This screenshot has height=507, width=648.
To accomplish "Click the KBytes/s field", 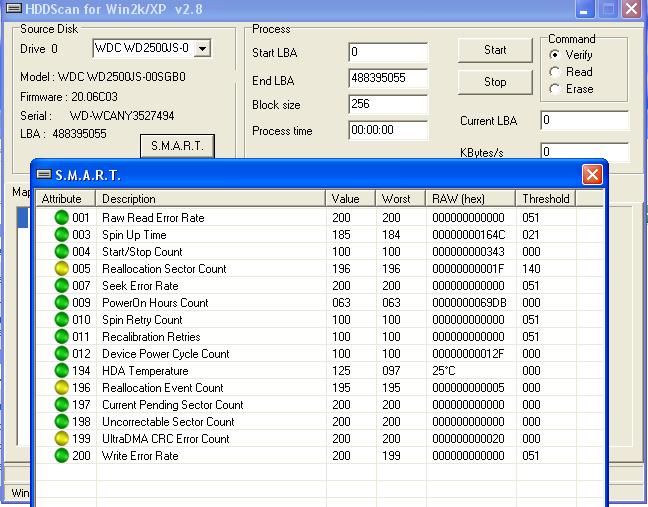I will [585, 151].
